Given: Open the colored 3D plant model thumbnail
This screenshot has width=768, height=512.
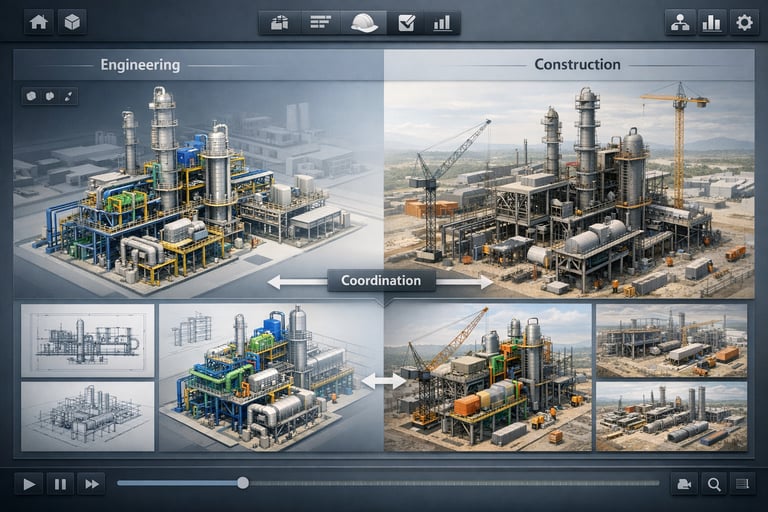Looking at the screenshot, I should tap(271, 377).
